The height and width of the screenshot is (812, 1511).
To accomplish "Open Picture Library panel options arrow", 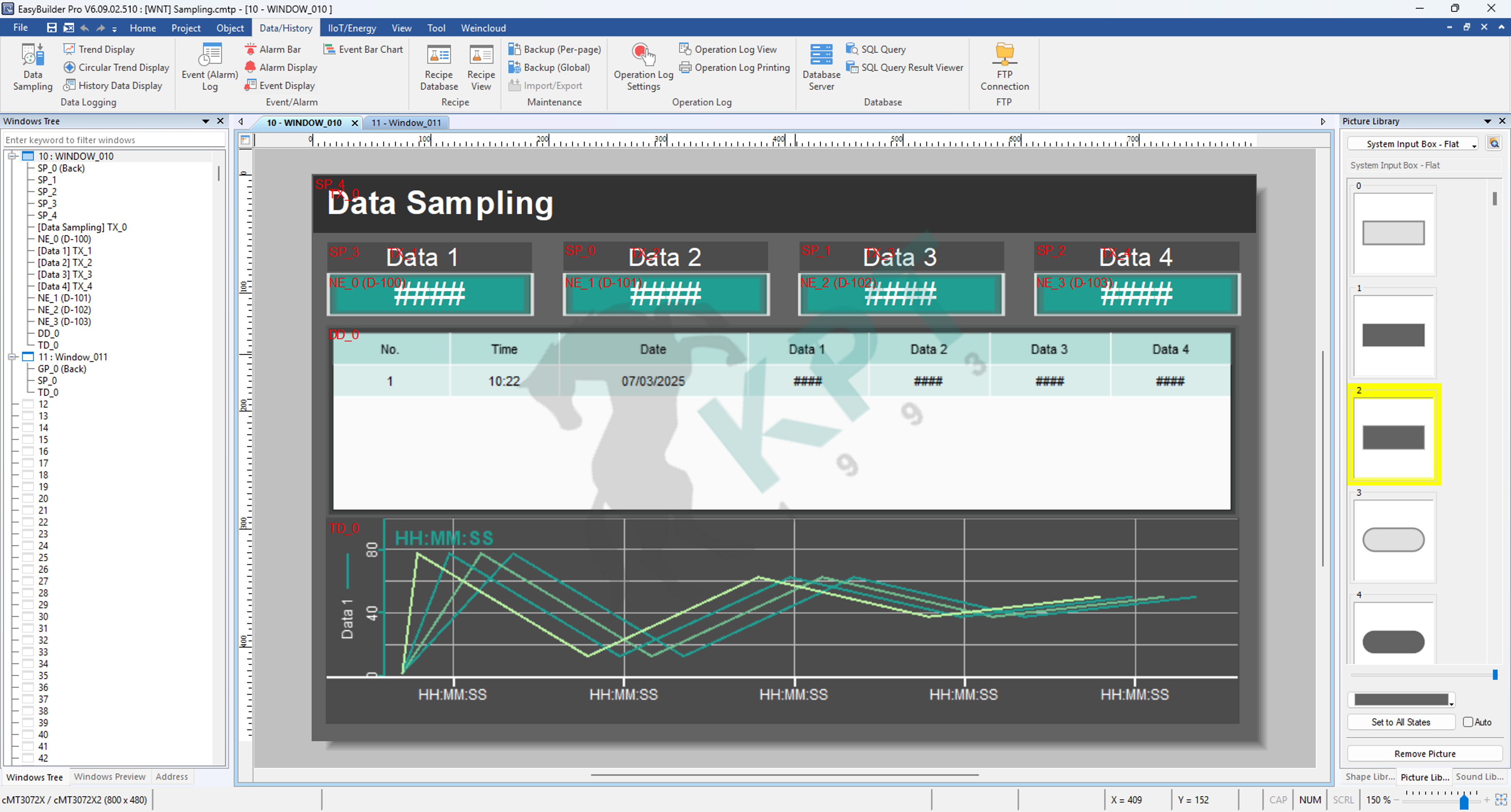I will (1488, 121).
